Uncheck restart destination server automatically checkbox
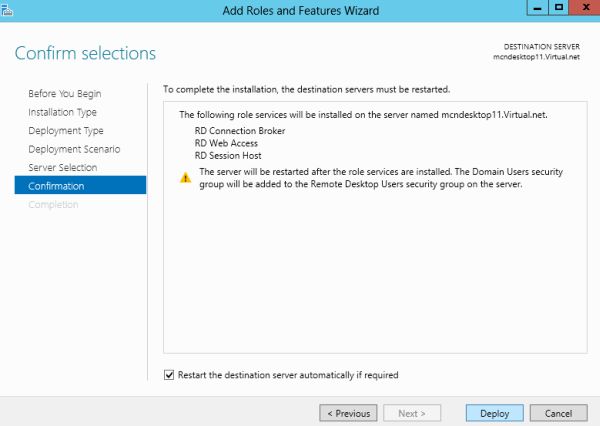600x426 pixels. click(168, 375)
